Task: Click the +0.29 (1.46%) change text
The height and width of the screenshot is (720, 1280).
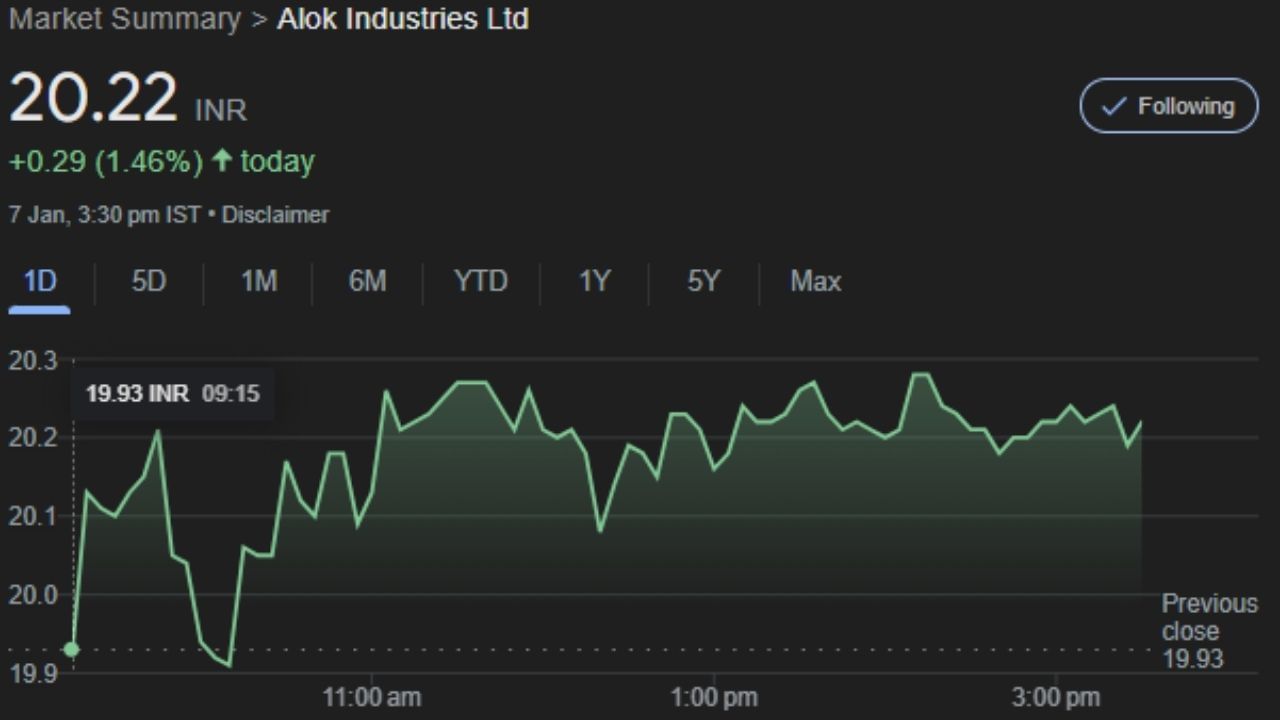Action: (x=106, y=162)
